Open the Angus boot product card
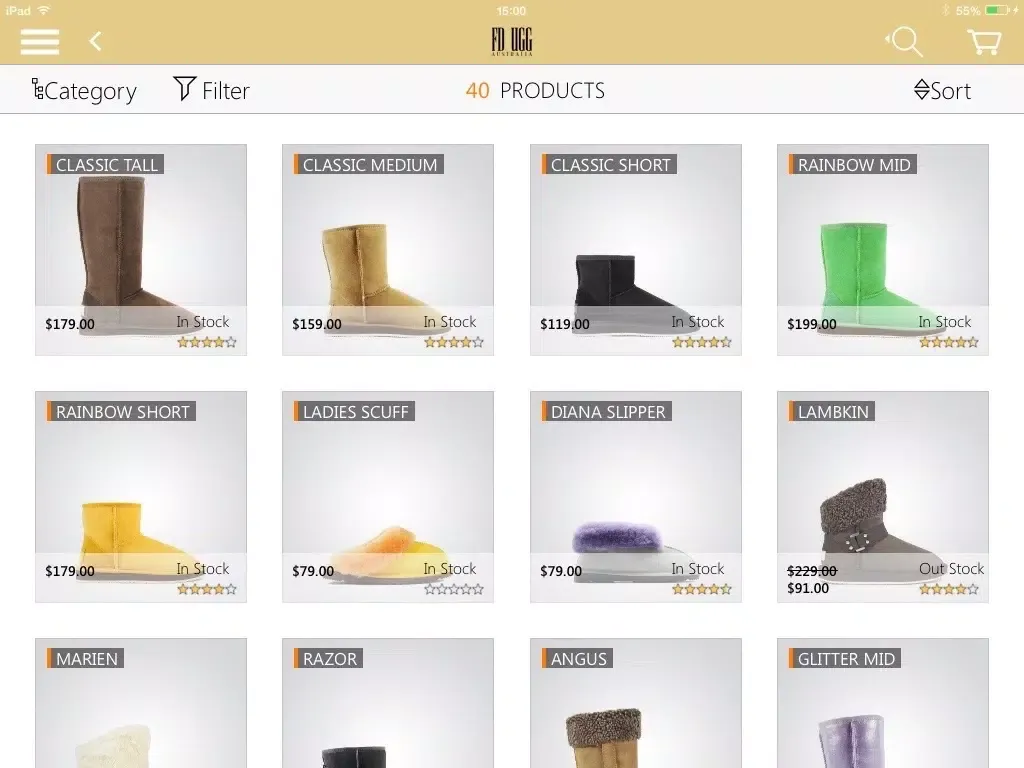This screenshot has width=1024, height=768. (636, 703)
